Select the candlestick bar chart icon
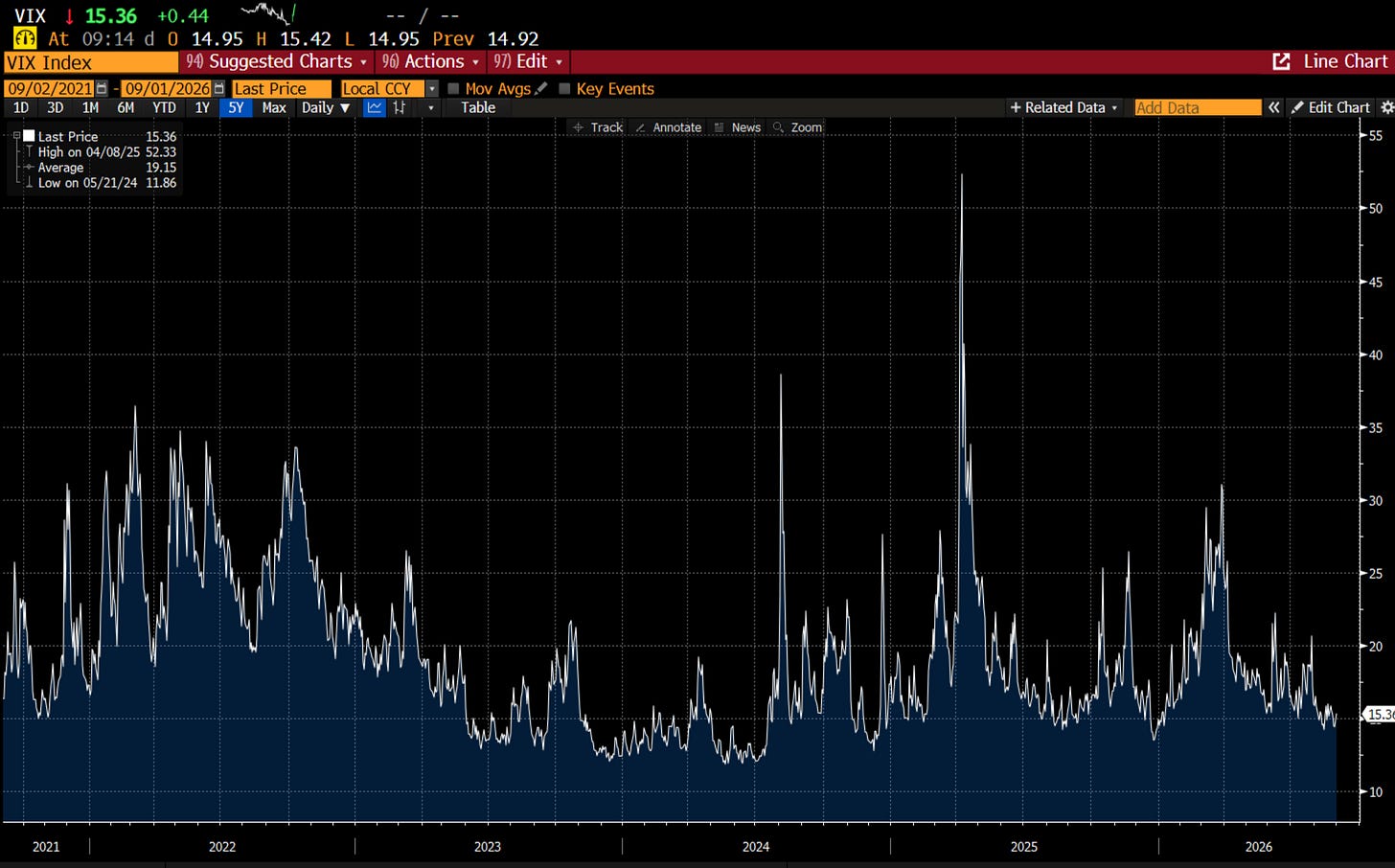This screenshot has width=1395, height=868. 400,107
